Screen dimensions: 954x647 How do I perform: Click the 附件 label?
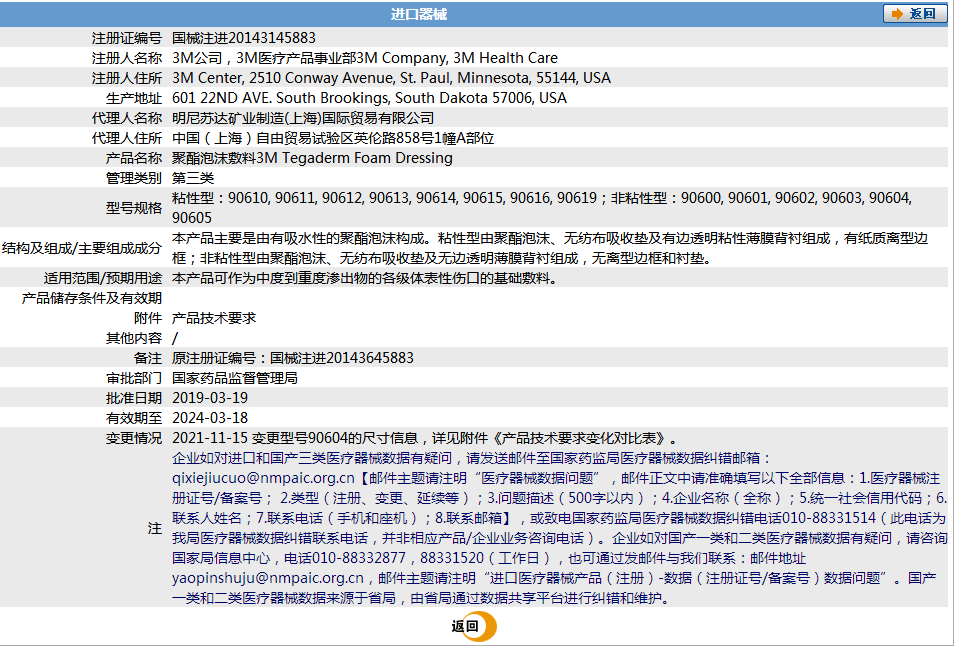pos(148,318)
